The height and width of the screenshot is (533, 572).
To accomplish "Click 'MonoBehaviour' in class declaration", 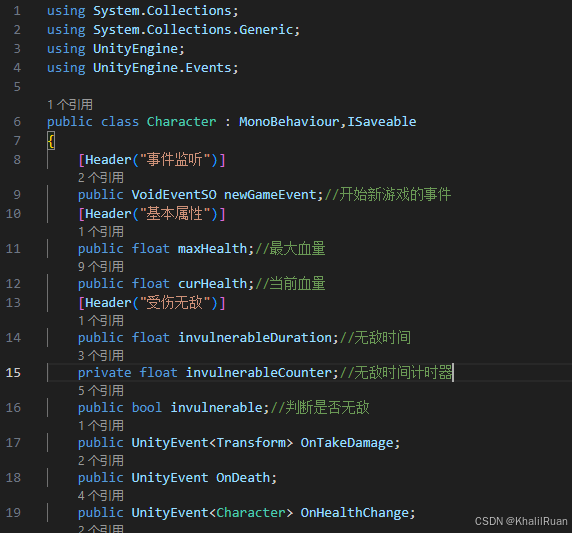I will click(x=289, y=121).
